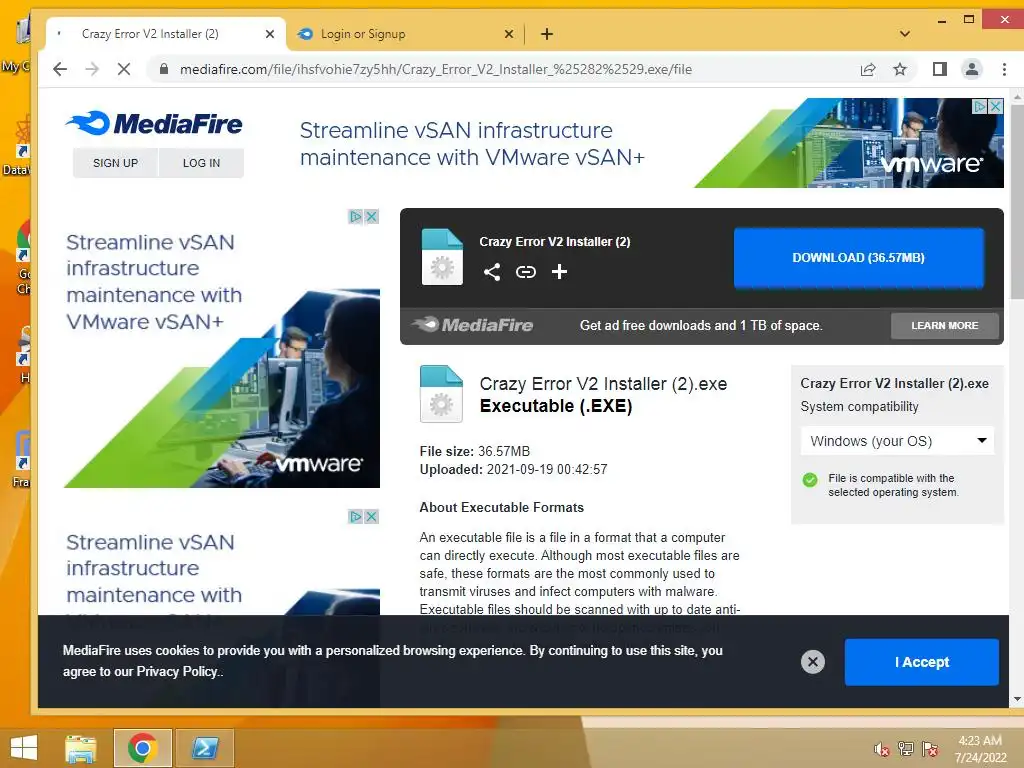Open the top VMware vSAN banner ad
1024x768 pixels.
tap(651, 143)
